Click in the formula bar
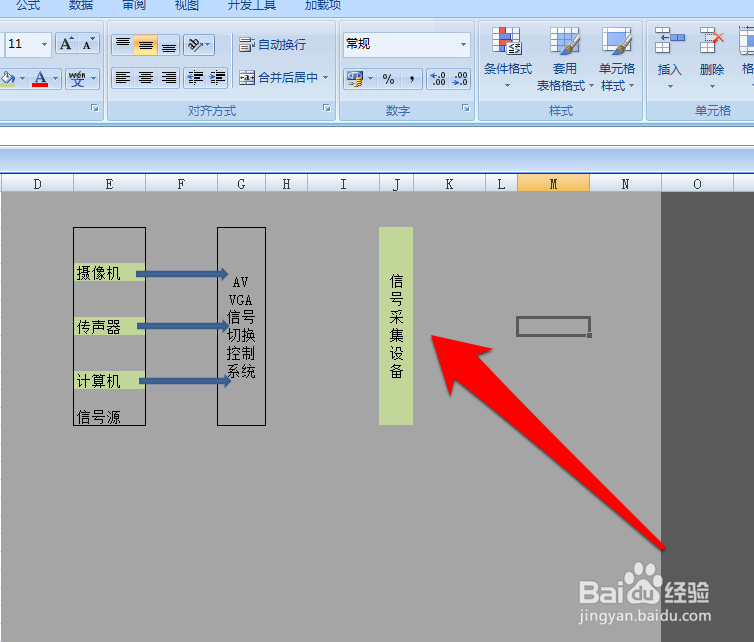 coord(377,137)
